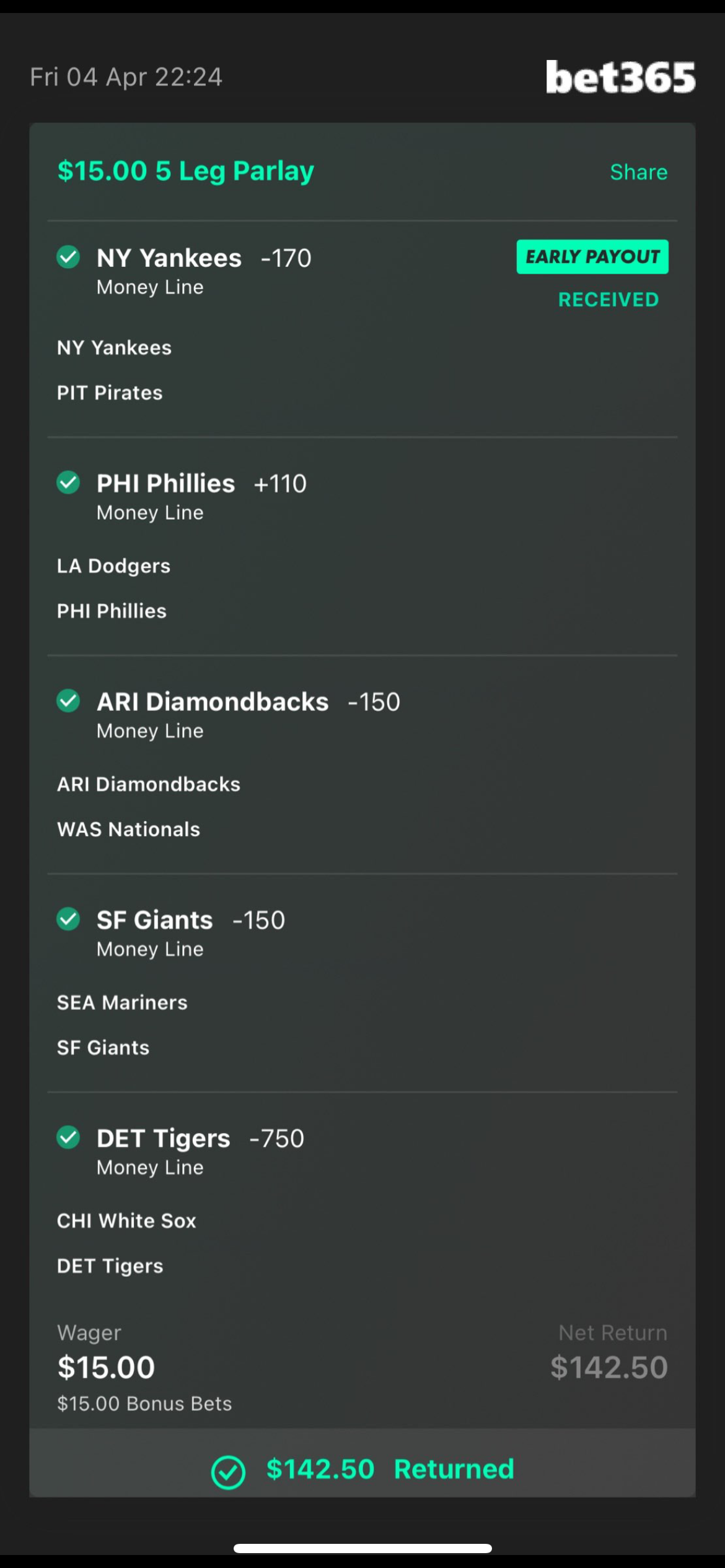Open the NY Yankees -170 selection
Screen dimensions: 725x1568
click(203, 258)
